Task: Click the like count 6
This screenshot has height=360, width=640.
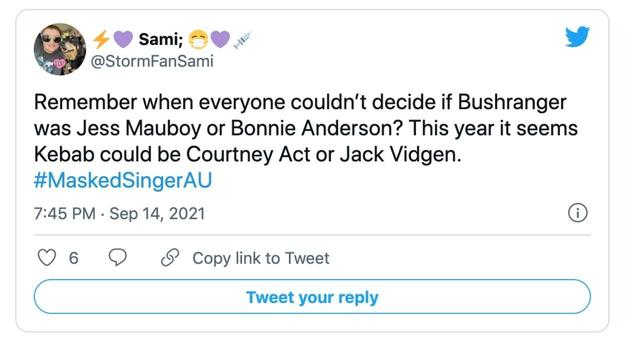Action: click(73, 258)
